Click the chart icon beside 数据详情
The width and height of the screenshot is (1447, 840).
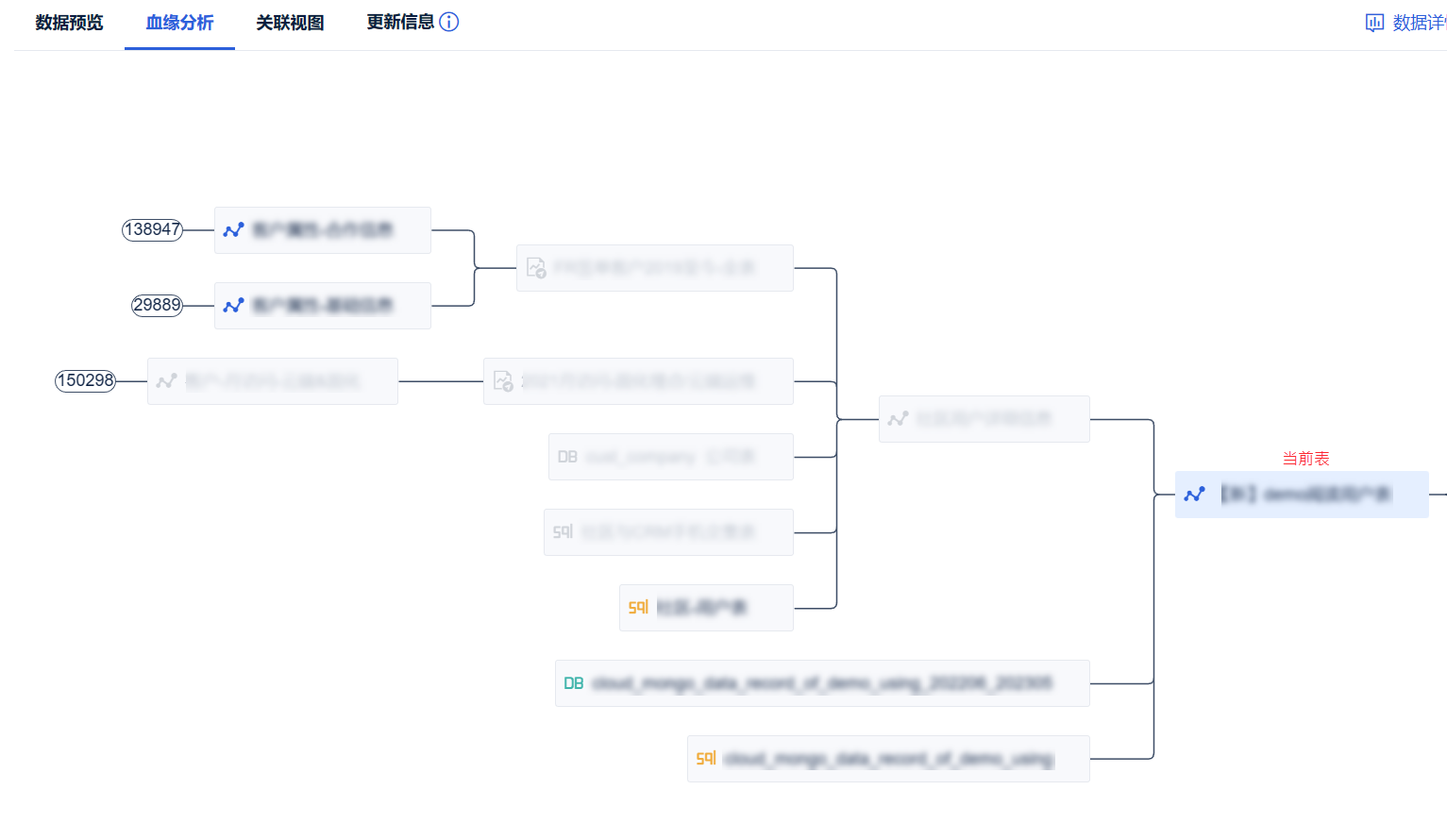tap(1374, 23)
